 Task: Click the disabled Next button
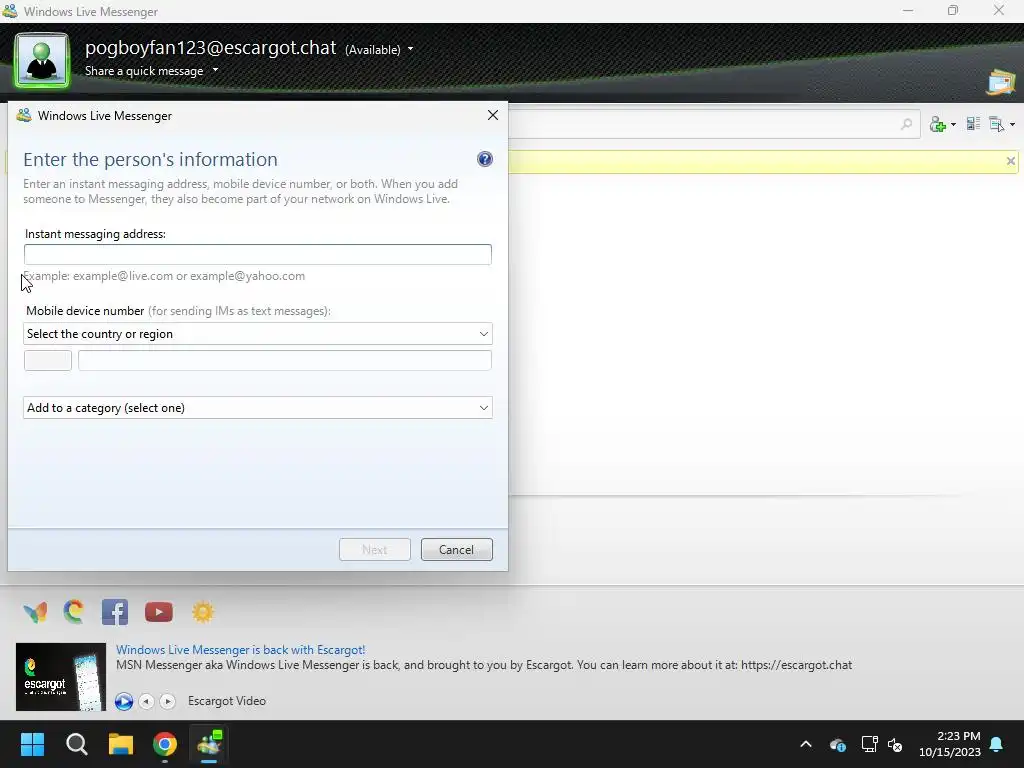pos(375,550)
